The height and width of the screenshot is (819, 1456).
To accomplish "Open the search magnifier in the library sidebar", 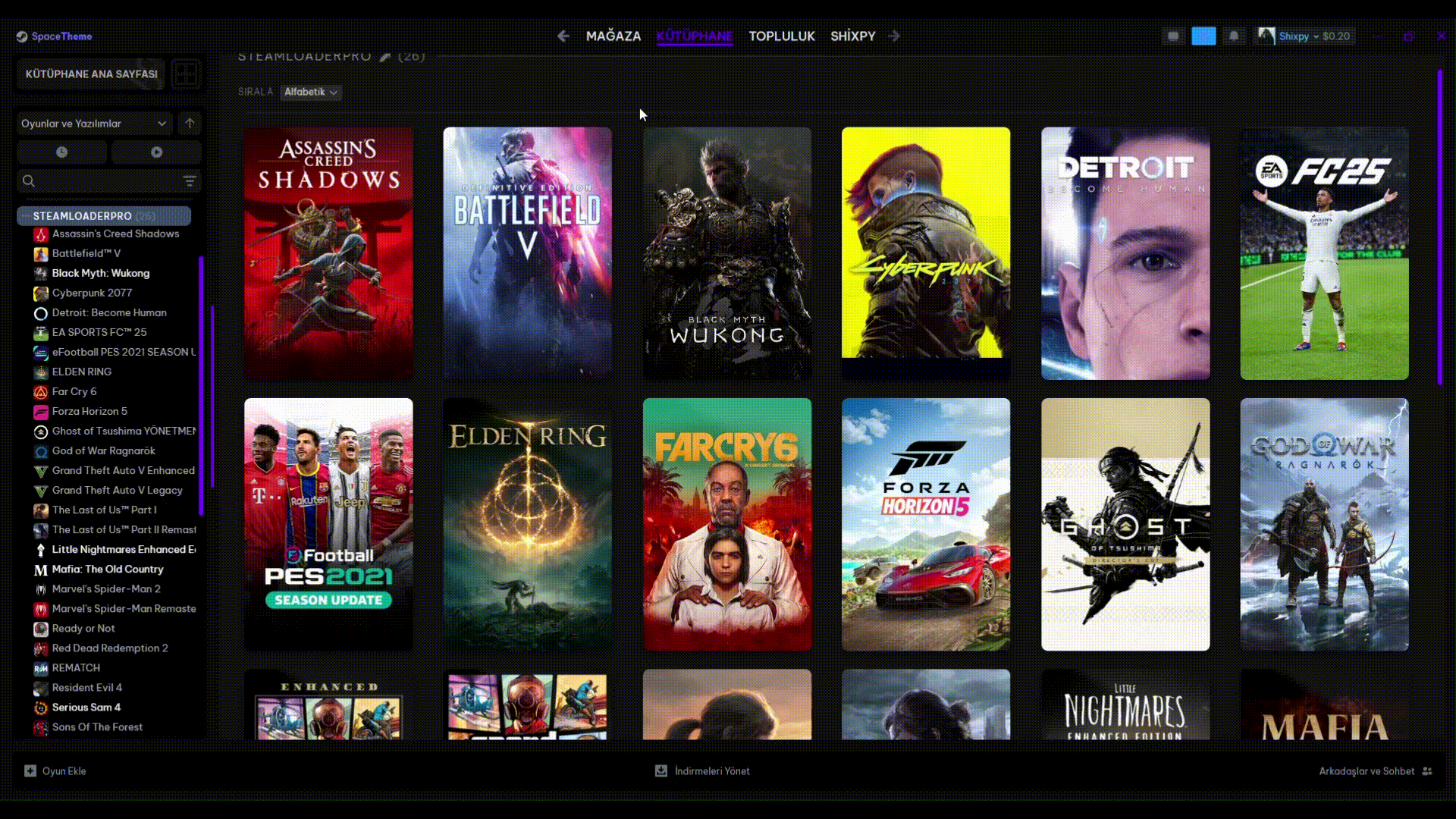I will [29, 181].
